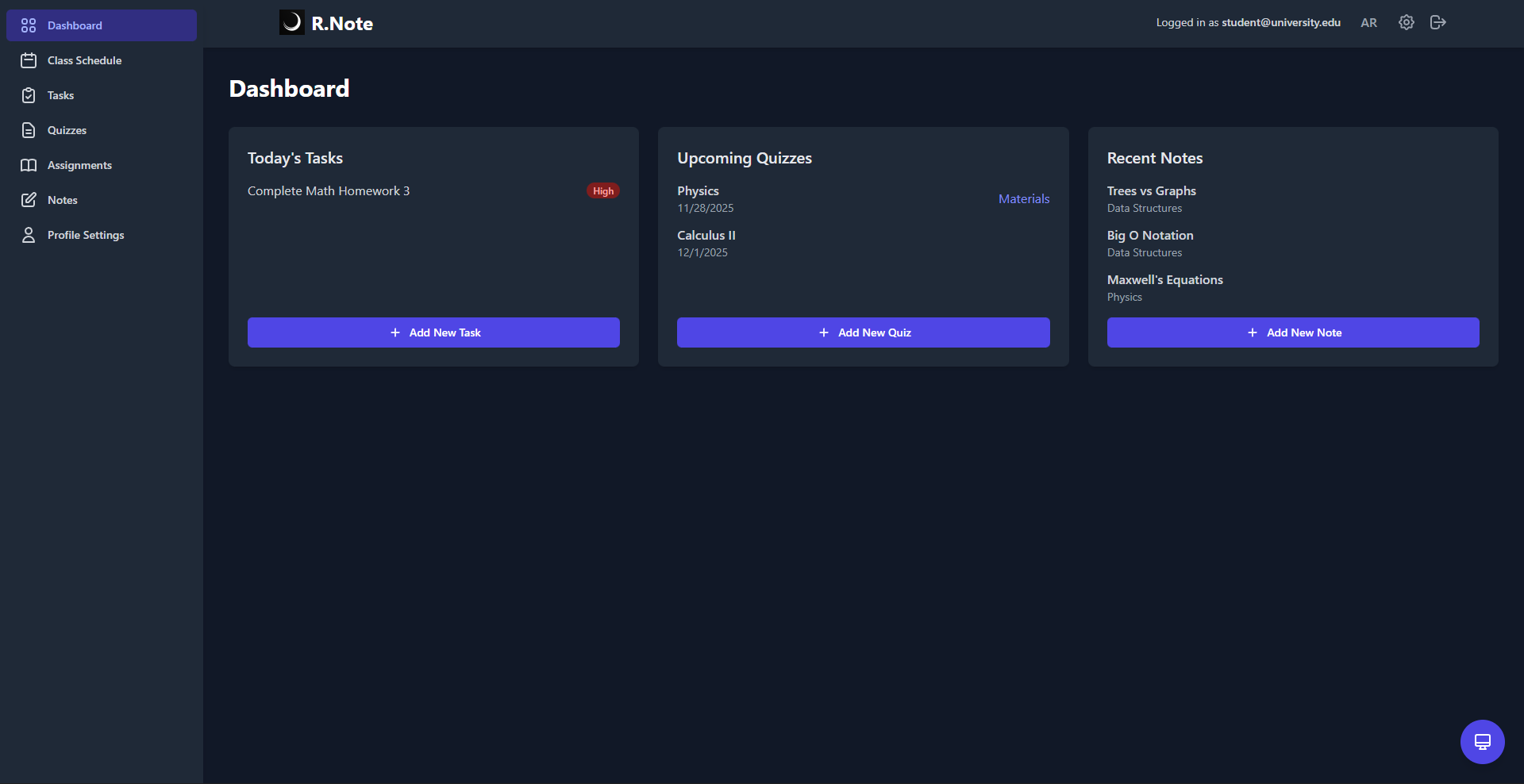Go to Class Schedule in sidebar
The width and height of the screenshot is (1524, 784).
(x=102, y=60)
